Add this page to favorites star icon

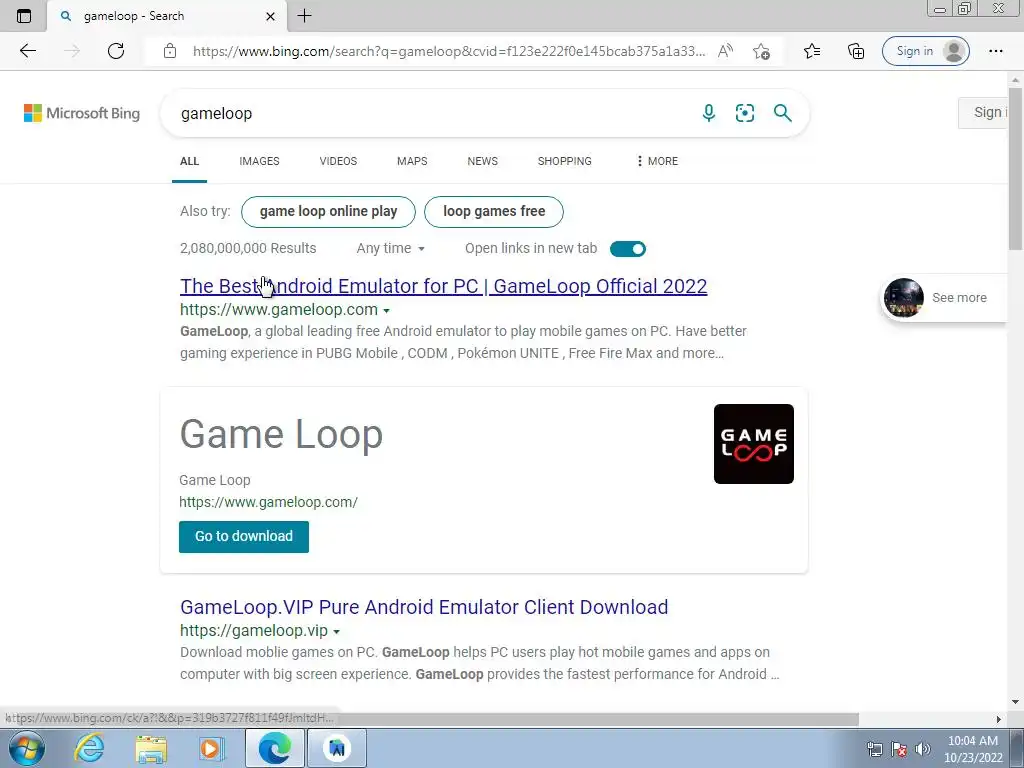tap(761, 51)
